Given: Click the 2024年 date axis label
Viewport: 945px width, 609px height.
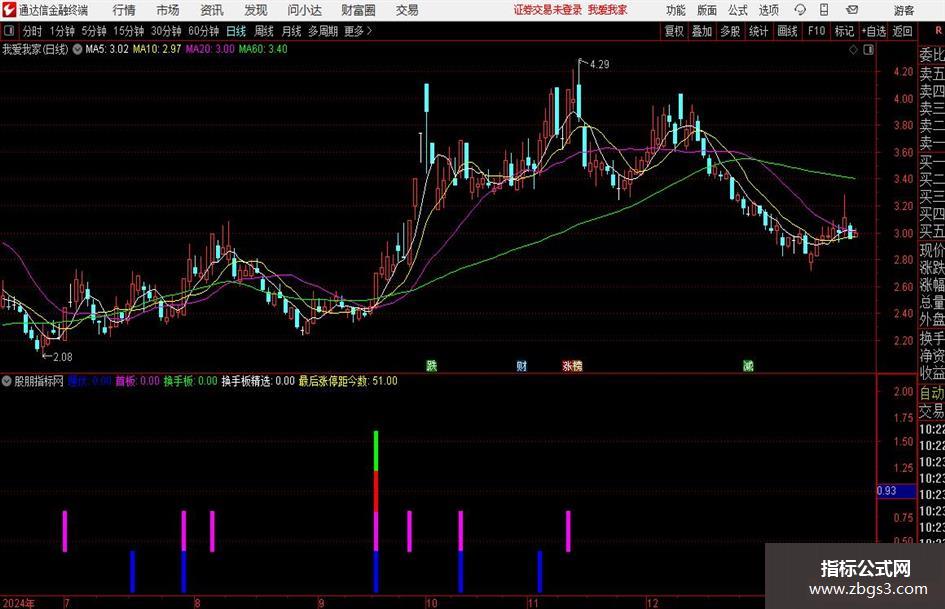Looking at the screenshot, I should pyautogui.click(x=18, y=603).
